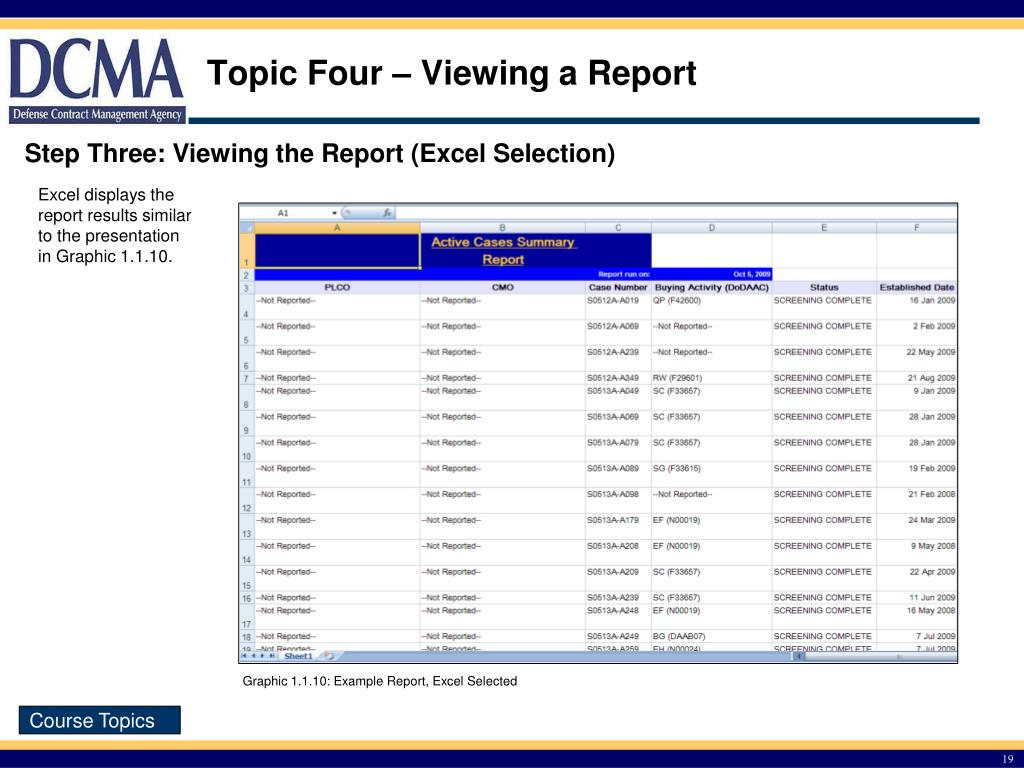Click case number S0513A-A069
Image resolution: width=1024 pixels, height=768 pixels.
tap(613, 417)
